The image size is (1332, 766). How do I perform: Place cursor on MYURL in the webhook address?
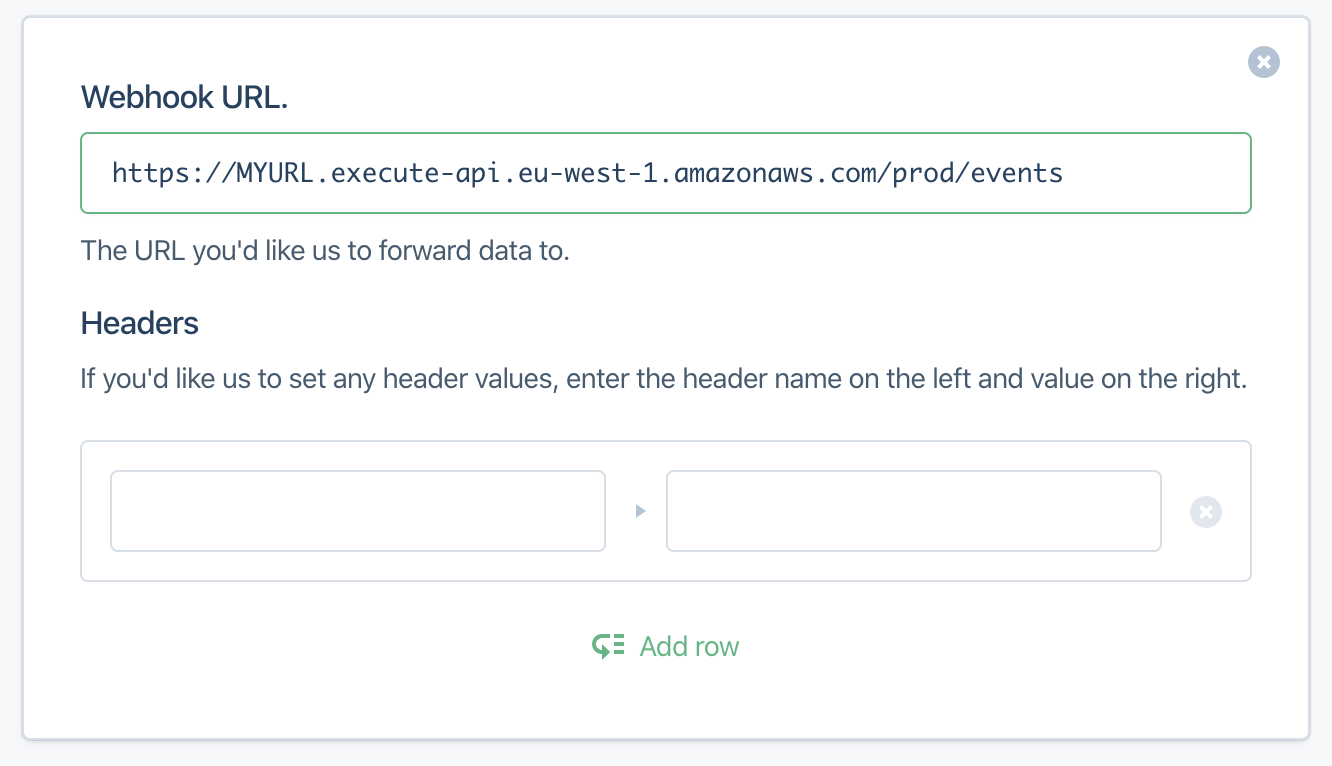tap(278, 173)
